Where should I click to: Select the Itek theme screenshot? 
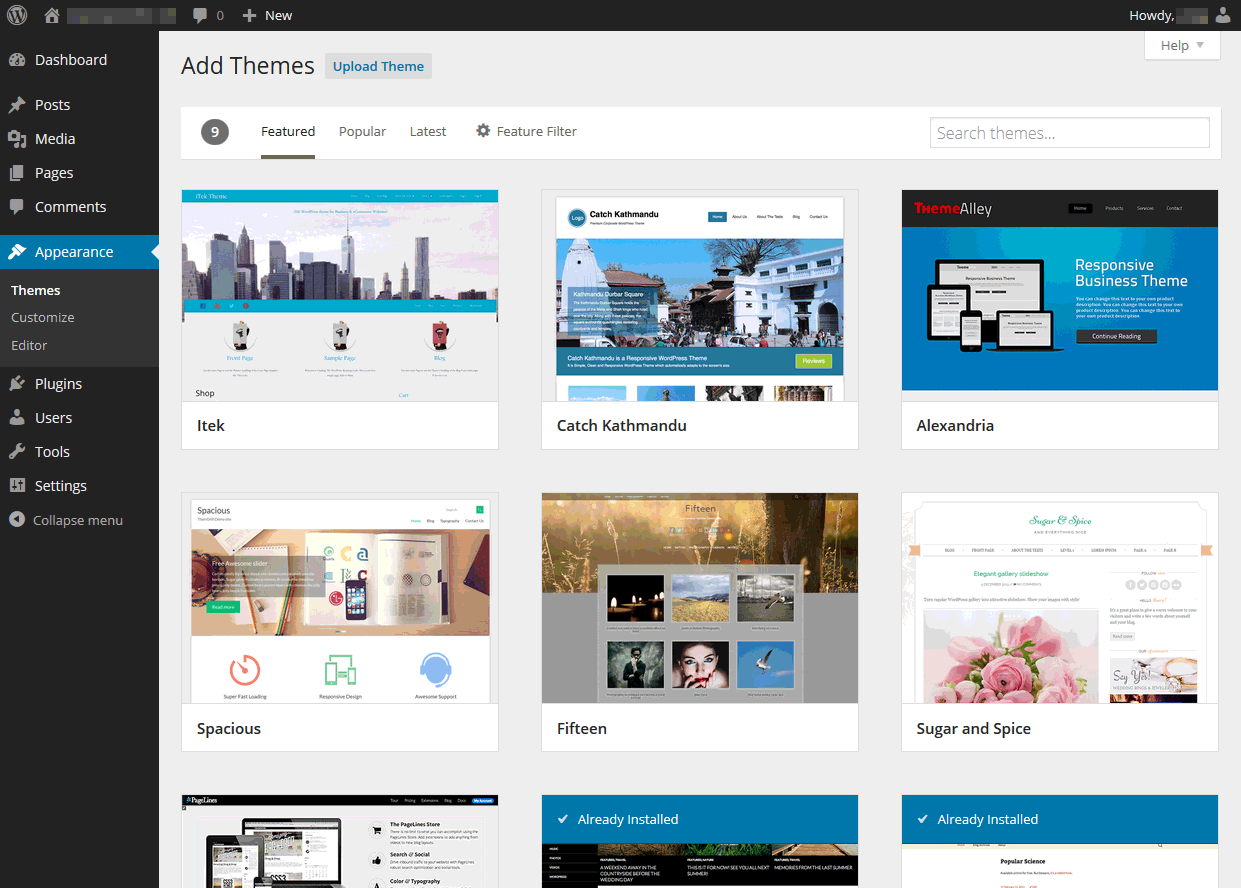tap(340, 295)
